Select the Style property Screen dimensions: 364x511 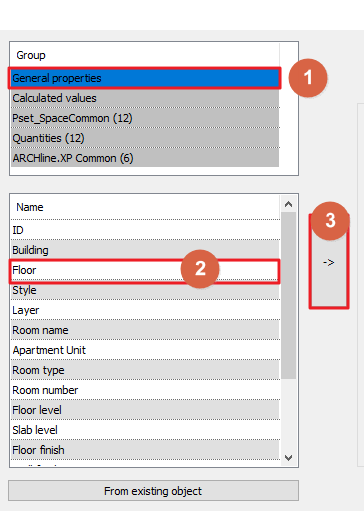click(x=145, y=290)
